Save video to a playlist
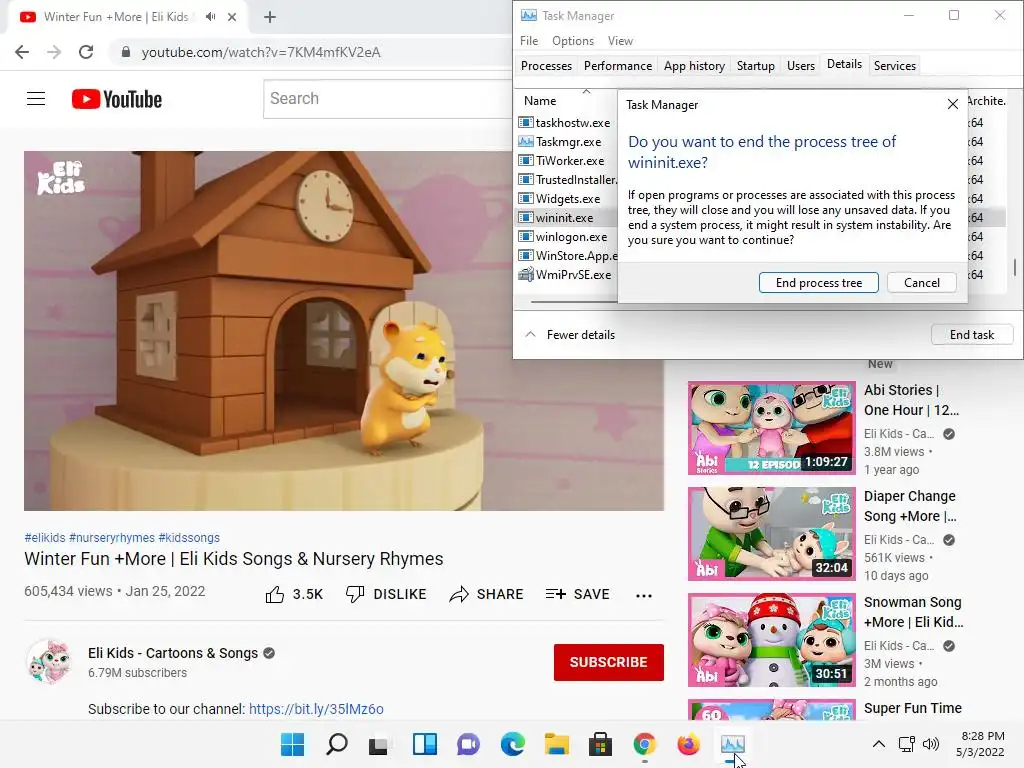The height and width of the screenshot is (768, 1024). (577, 594)
